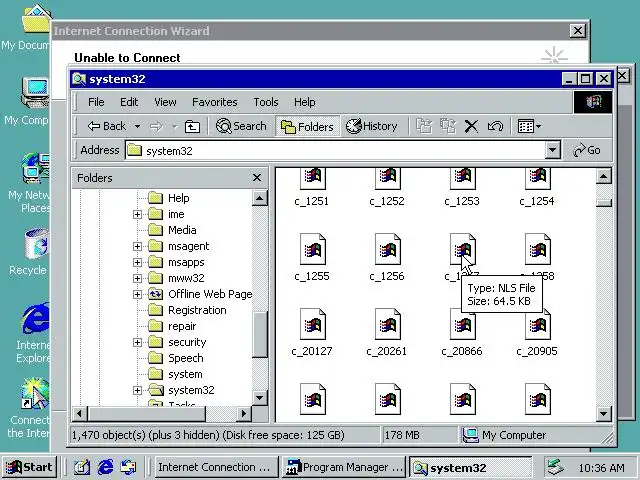Viewport: 640px width, 480px height.
Task: Open the Search pane button
Action: pyautogui.click(x=241, y=126)
